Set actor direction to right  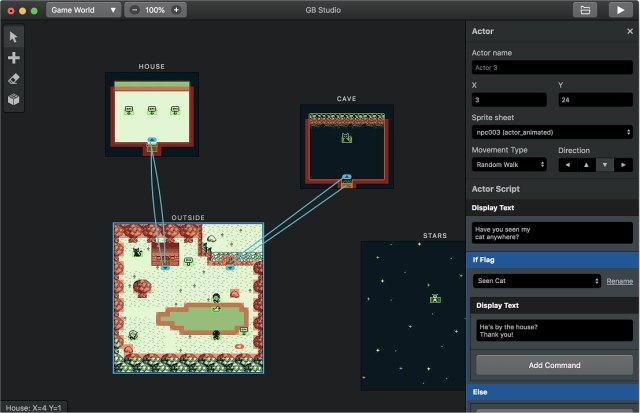click(623, 165)
